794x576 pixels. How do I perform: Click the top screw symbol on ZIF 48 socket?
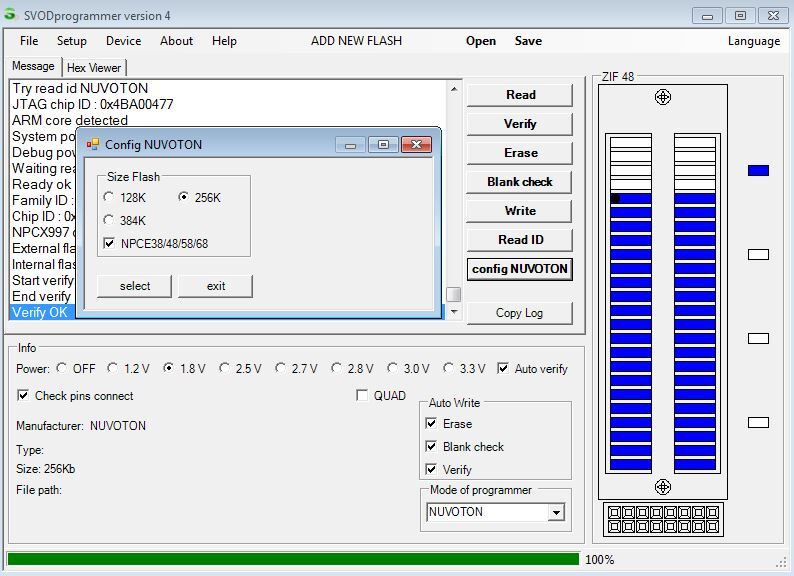tap(662, 97)
